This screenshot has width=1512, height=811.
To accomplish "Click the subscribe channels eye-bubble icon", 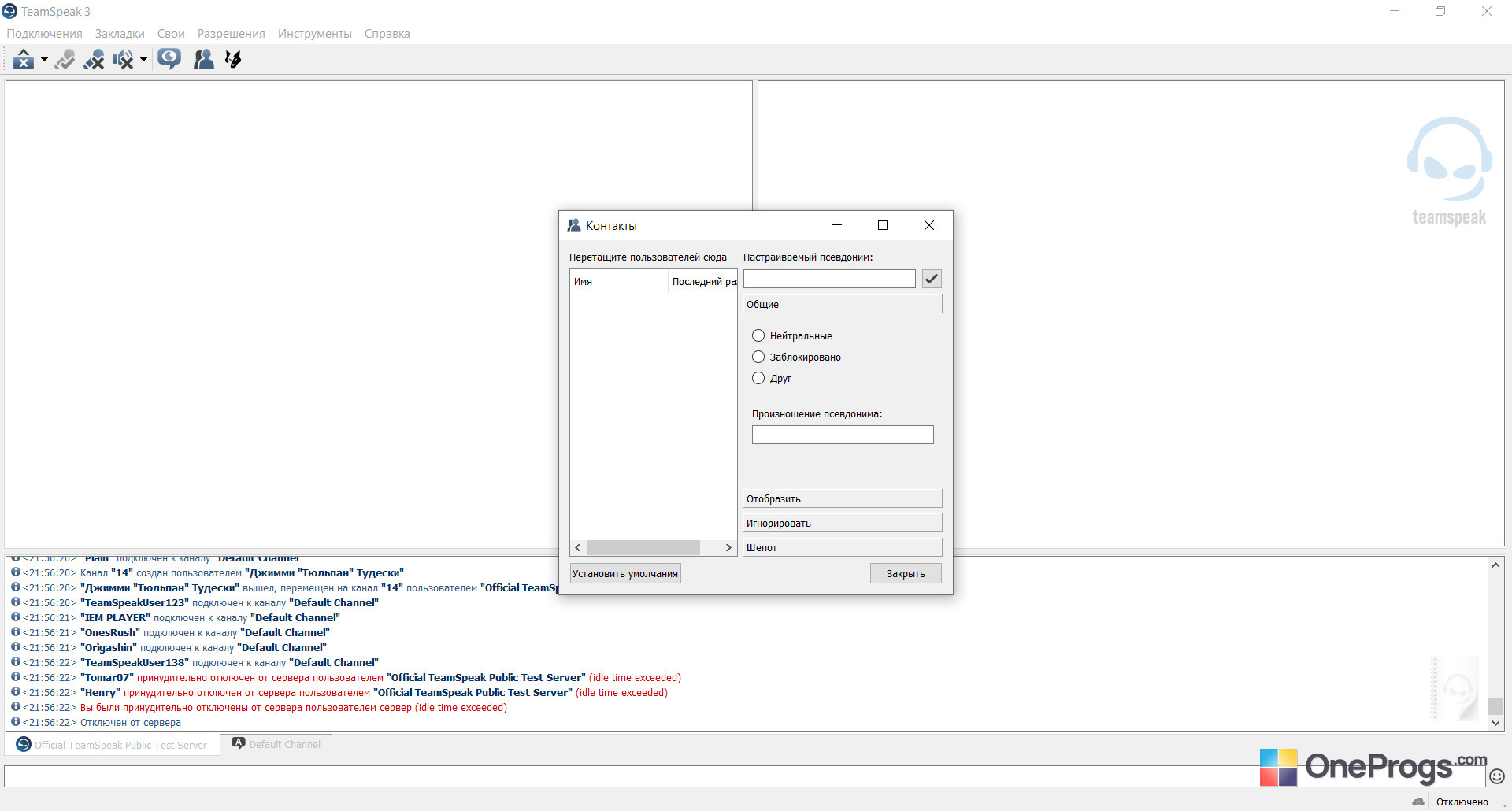I will point(169,59).
